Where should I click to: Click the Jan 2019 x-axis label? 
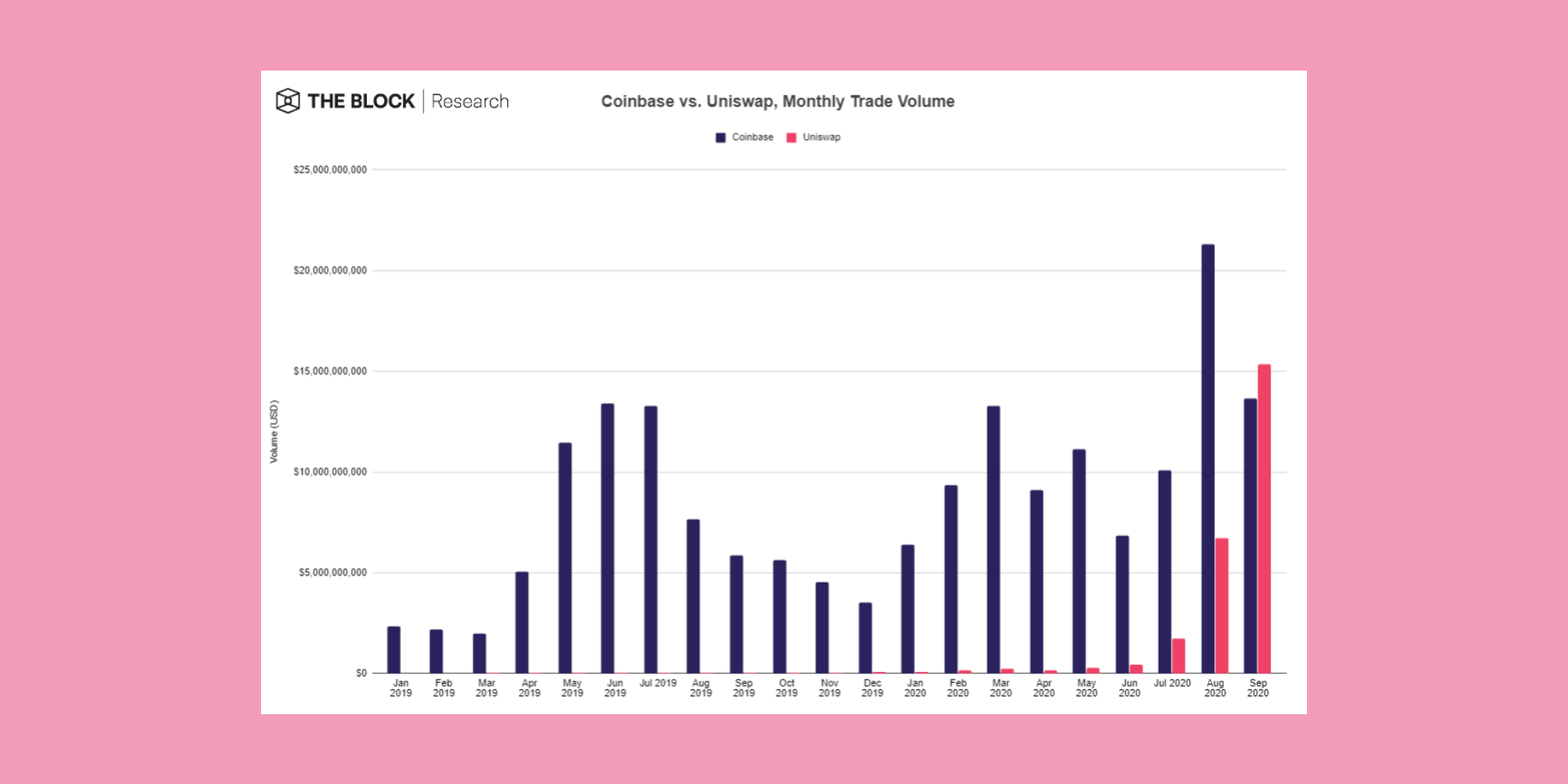pos(401,688)
